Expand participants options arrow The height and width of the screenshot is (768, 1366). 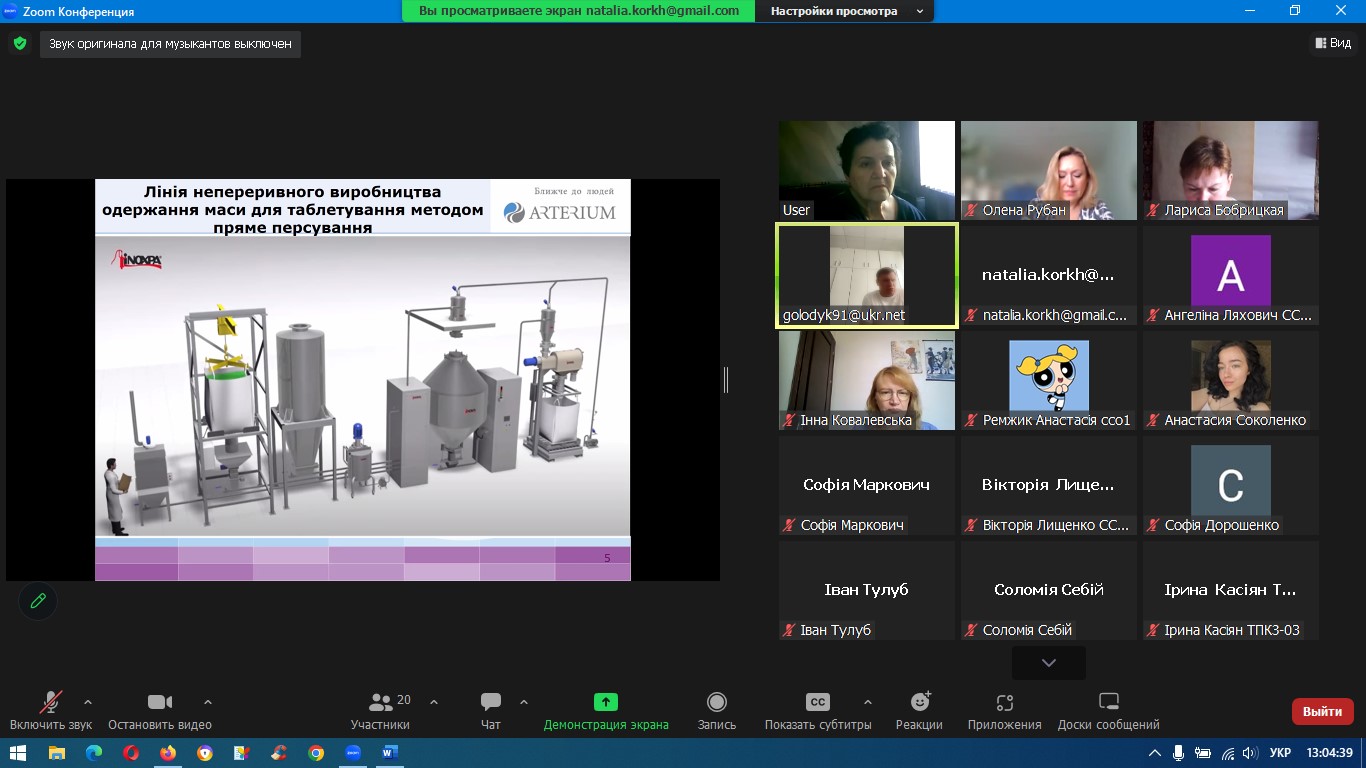point(434,701)
